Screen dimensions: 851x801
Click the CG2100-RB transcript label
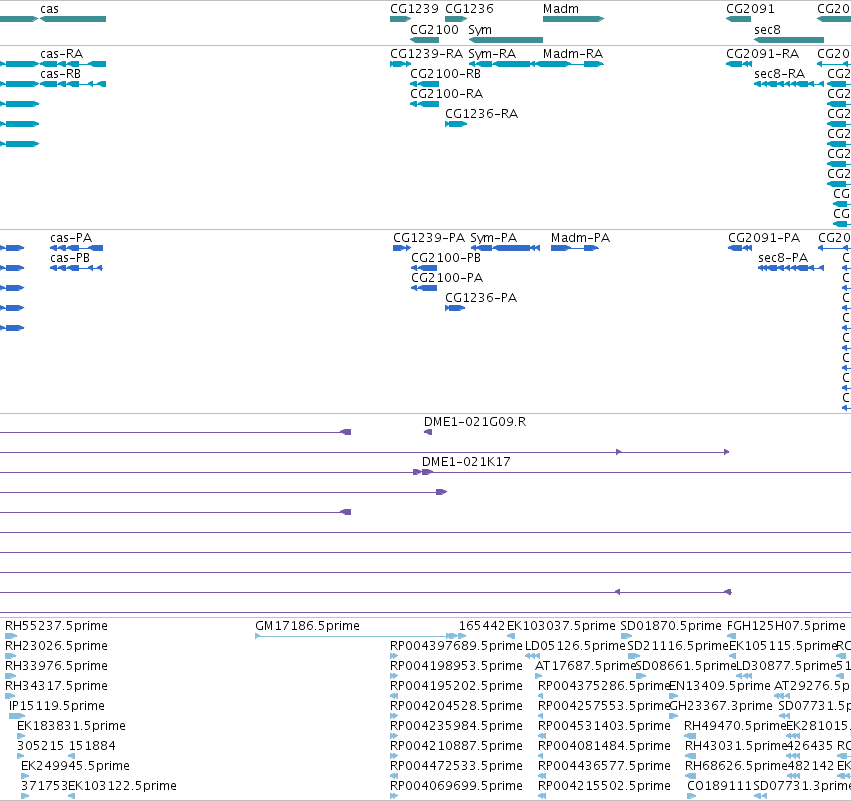(446, 74)
